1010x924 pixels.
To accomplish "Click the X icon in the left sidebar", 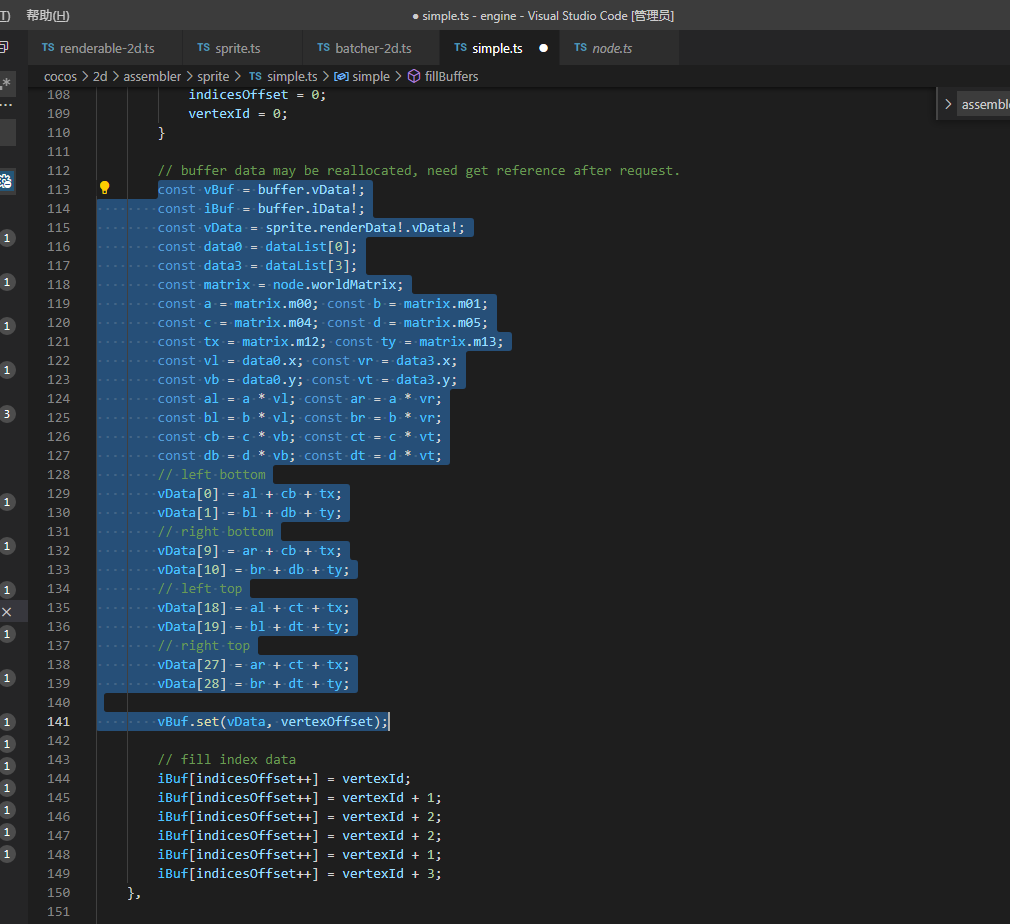I will (x=7, y=611).
